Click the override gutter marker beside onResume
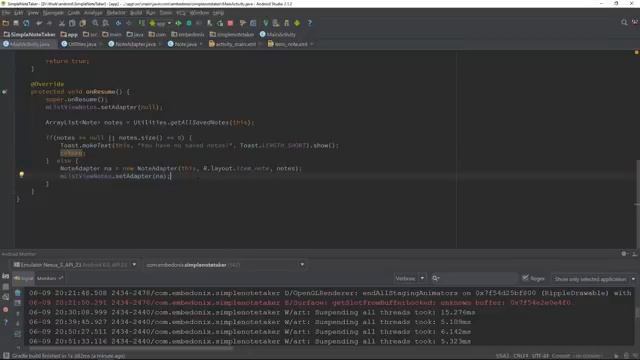 [x=4, y=92]
